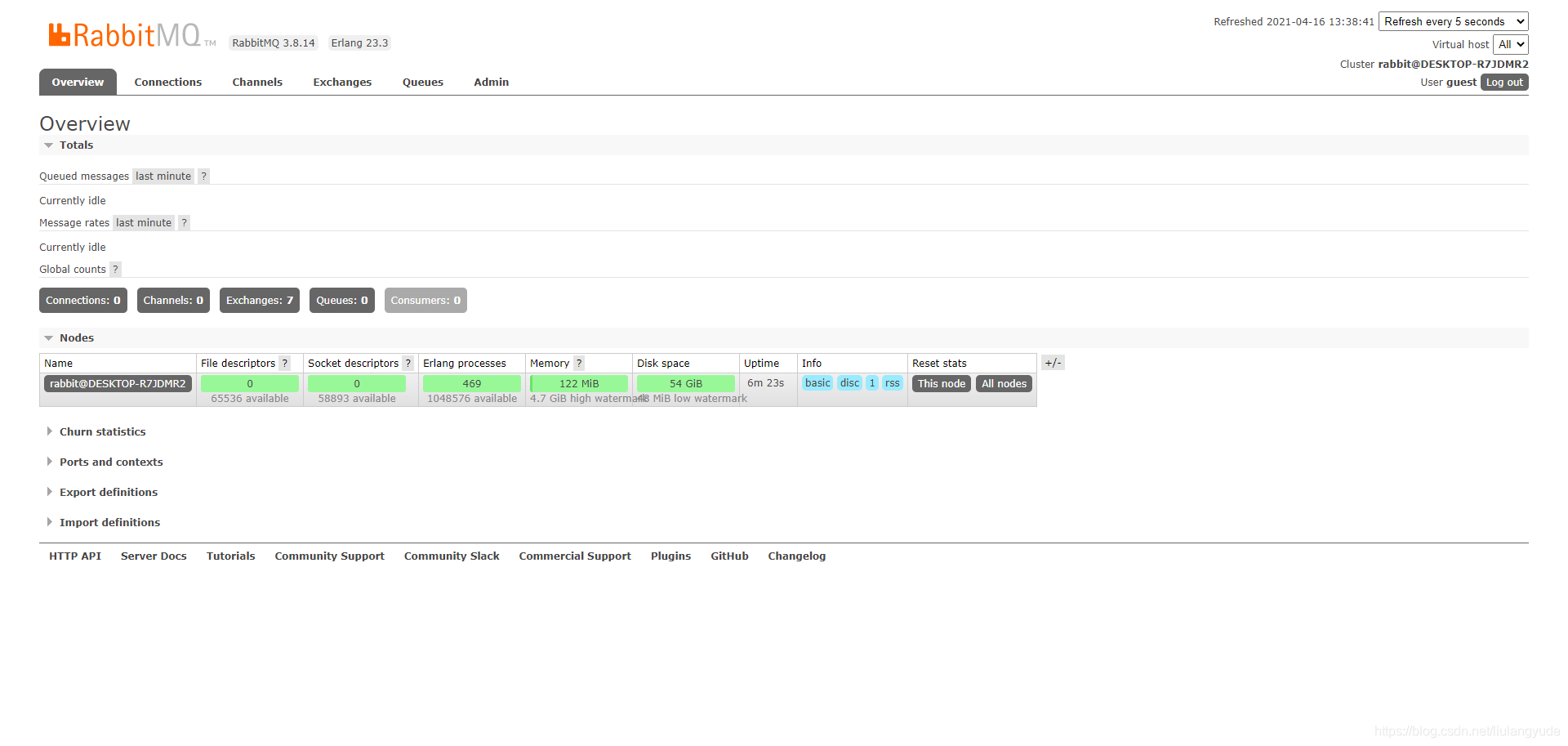This screenshot has width=1568, height=746.
Task: Click the rss info tag
Action: tap(893, 383)
